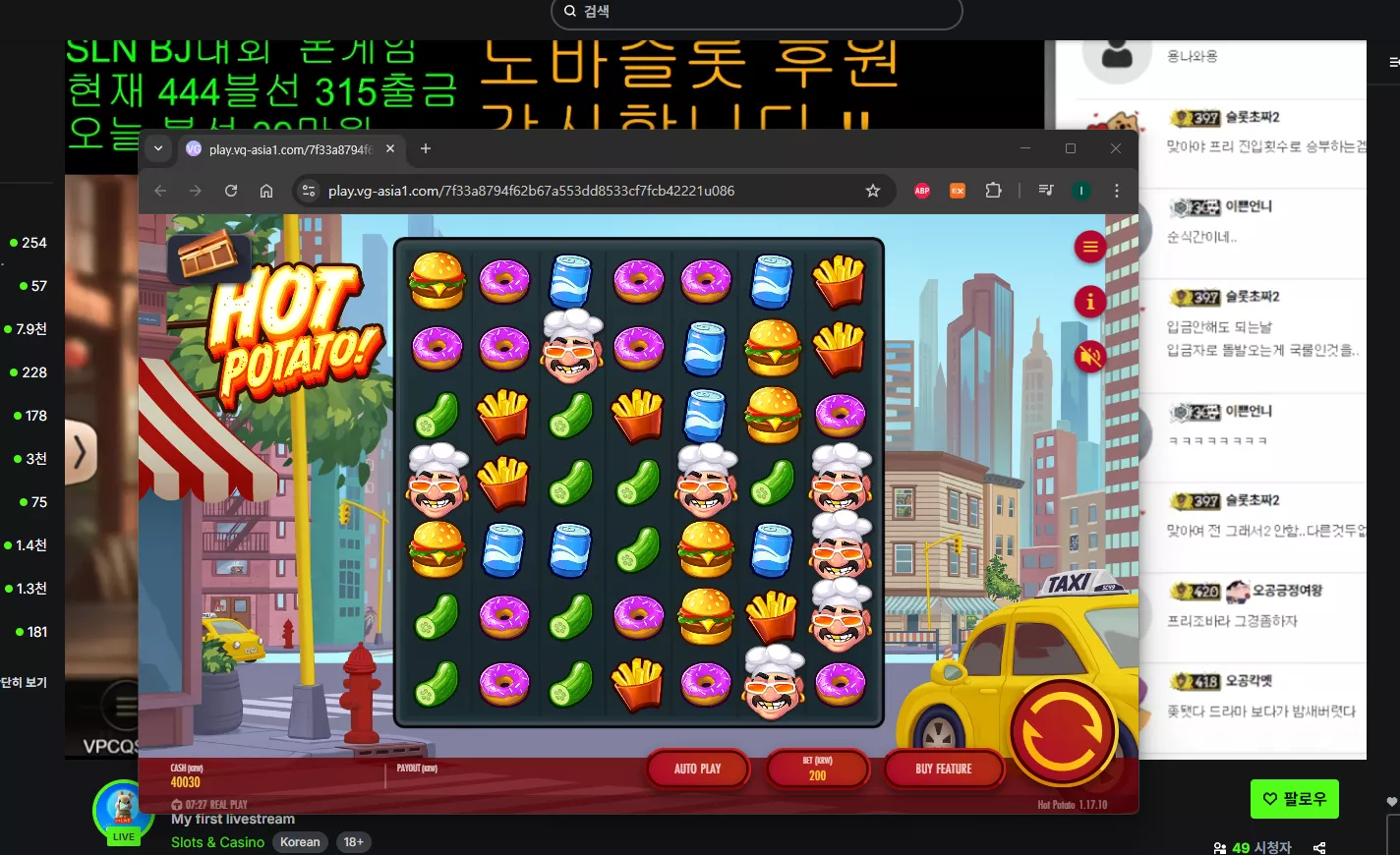Open the sidebar channel with 57 viewers
1400x855 pixels.
pos(32,286)
